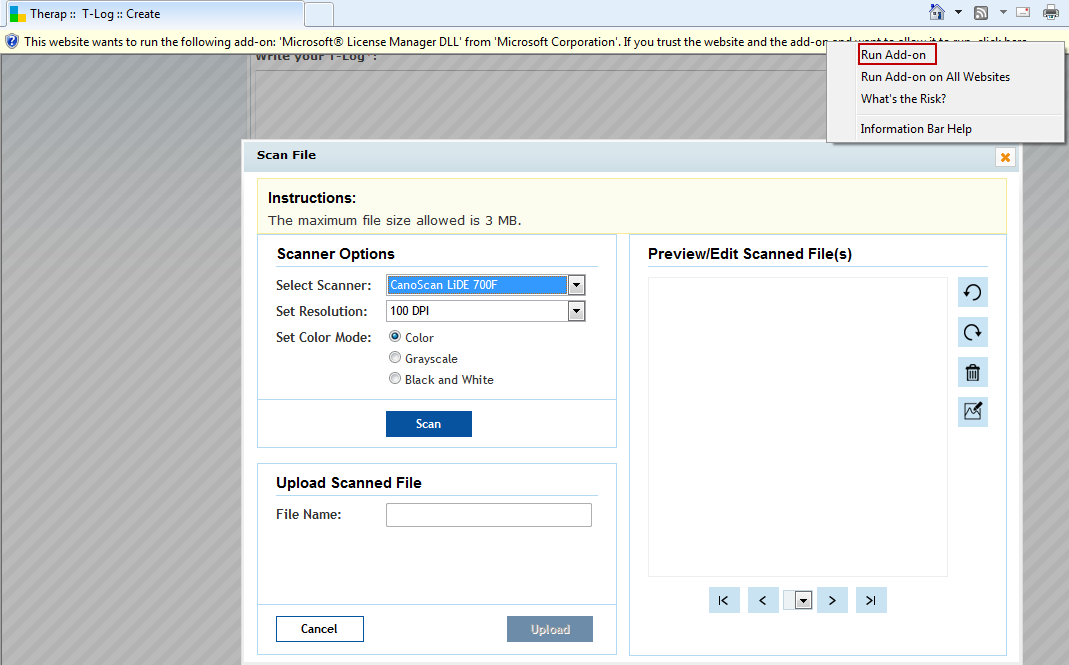This screenshot has height=665, width=1069.
Task: Click the Read mail icon
Action: (1023, 12)
